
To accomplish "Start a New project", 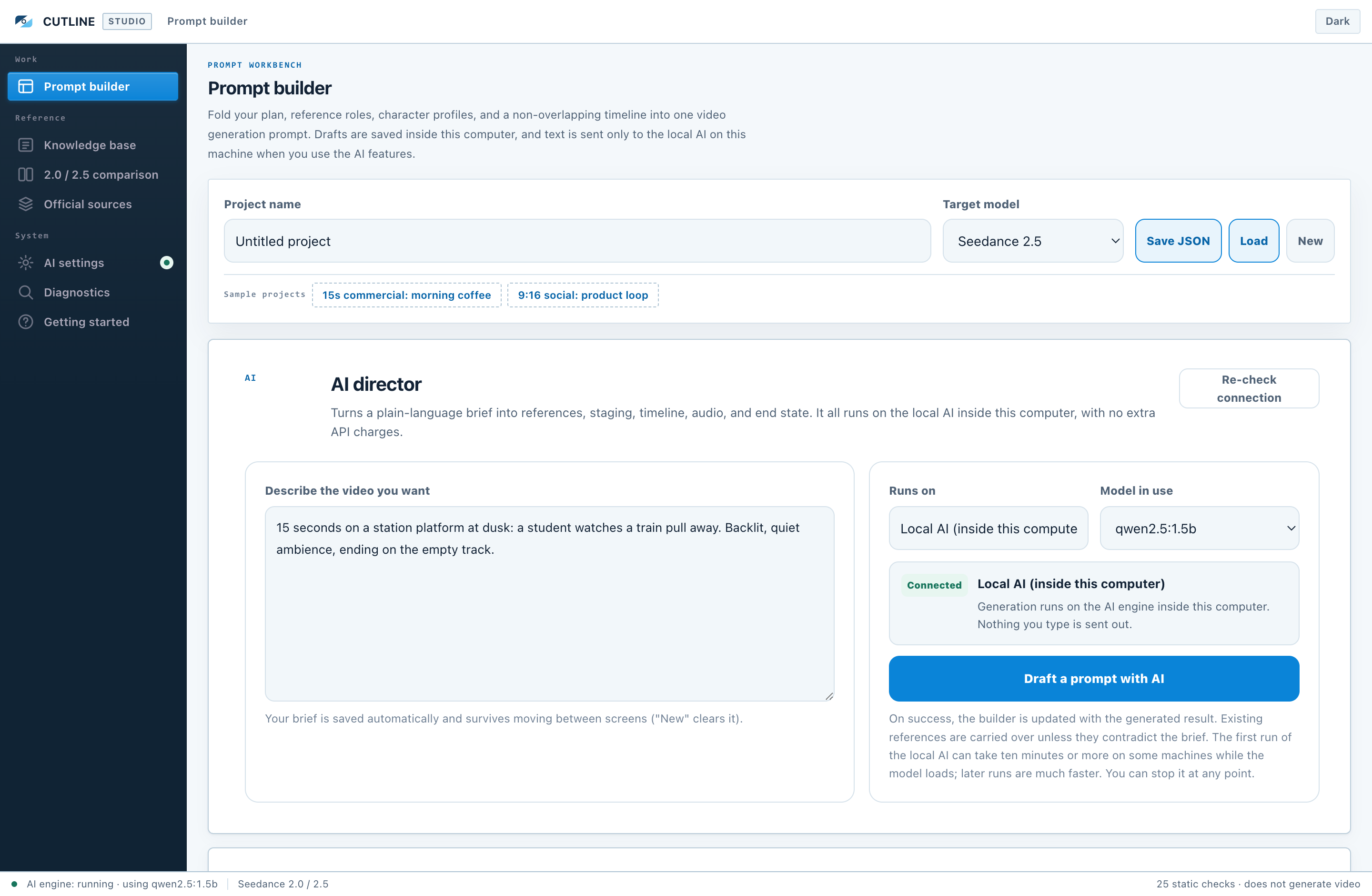I will click(x=1310, y=241).
